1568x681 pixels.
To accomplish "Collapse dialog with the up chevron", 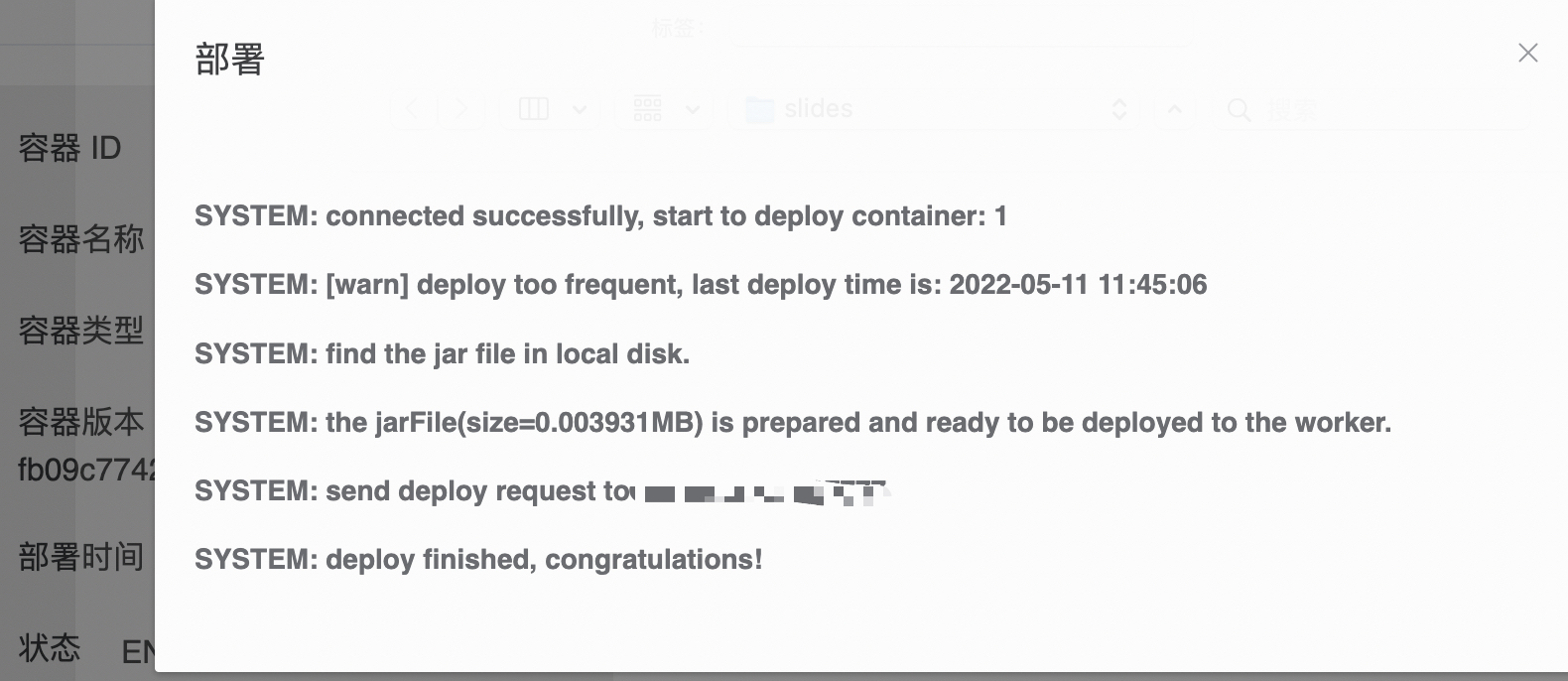I will coord(1175,109).
